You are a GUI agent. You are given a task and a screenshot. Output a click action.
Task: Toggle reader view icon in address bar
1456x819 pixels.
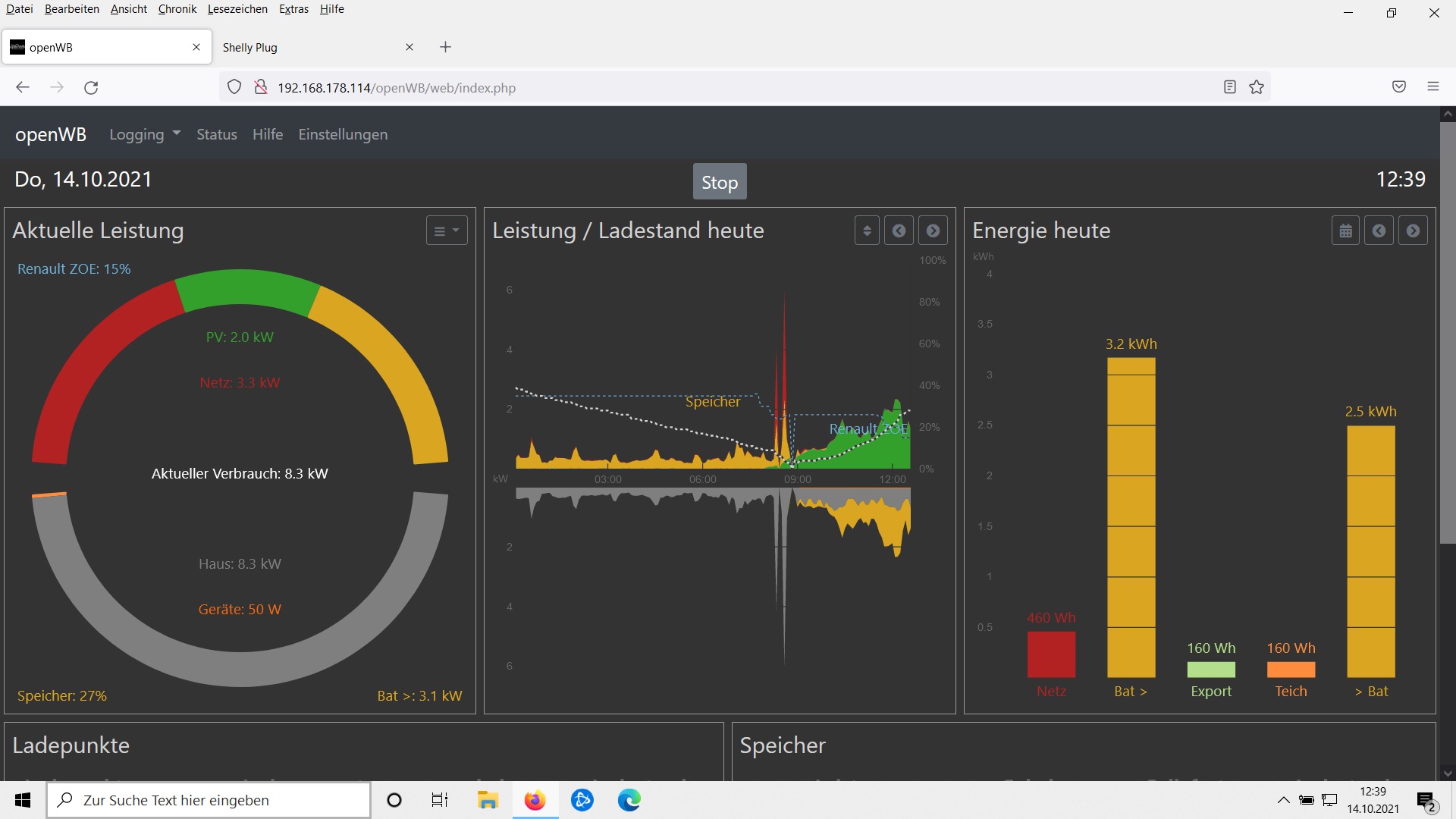1229,87
